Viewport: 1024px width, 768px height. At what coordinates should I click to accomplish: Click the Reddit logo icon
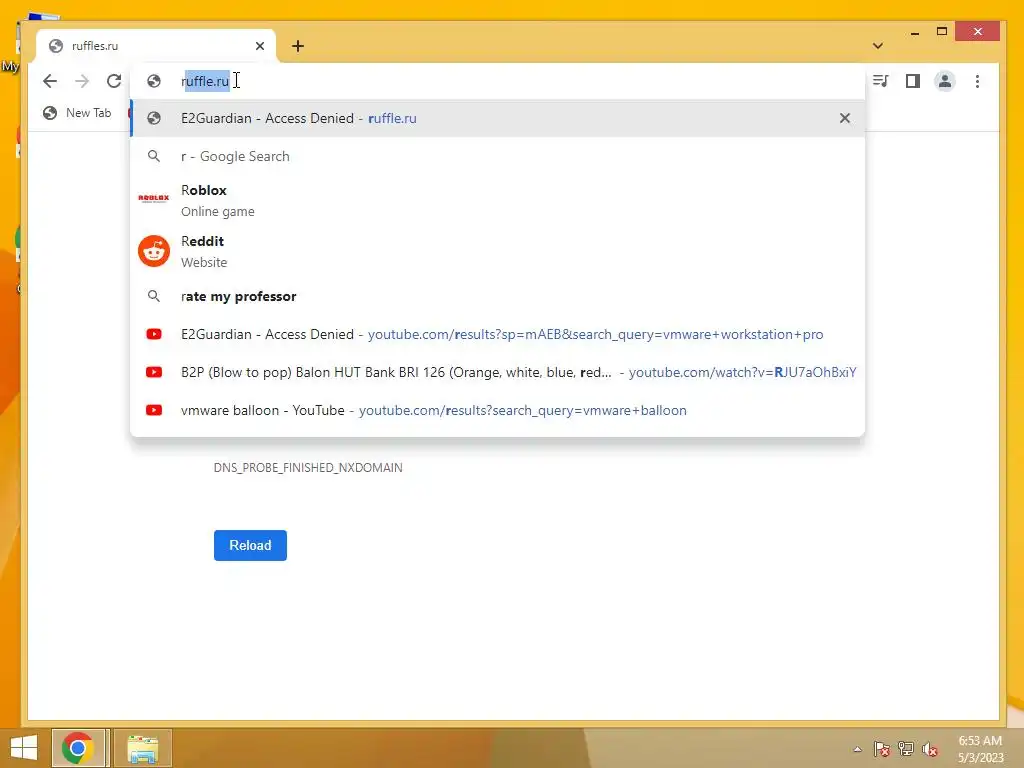tap(154, 251)
